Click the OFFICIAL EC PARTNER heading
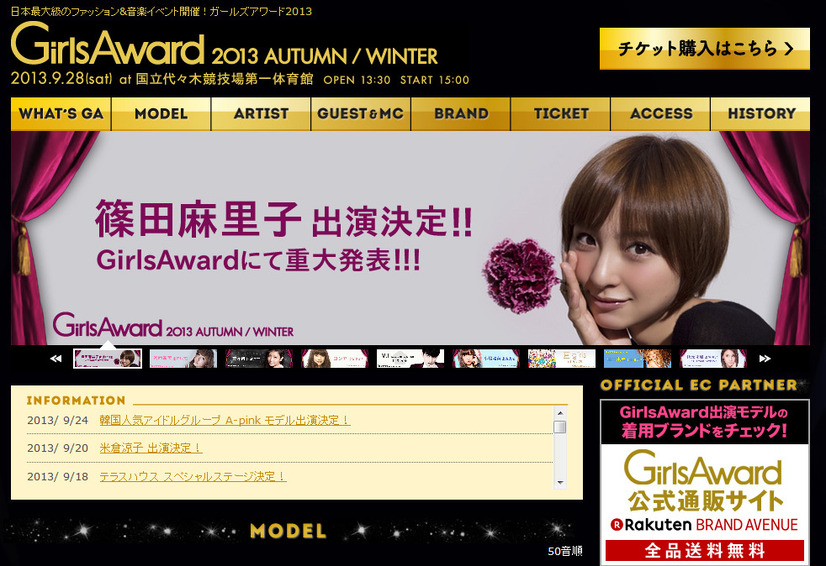The width and height of the screenshot is (826, 566). [699, 385]
